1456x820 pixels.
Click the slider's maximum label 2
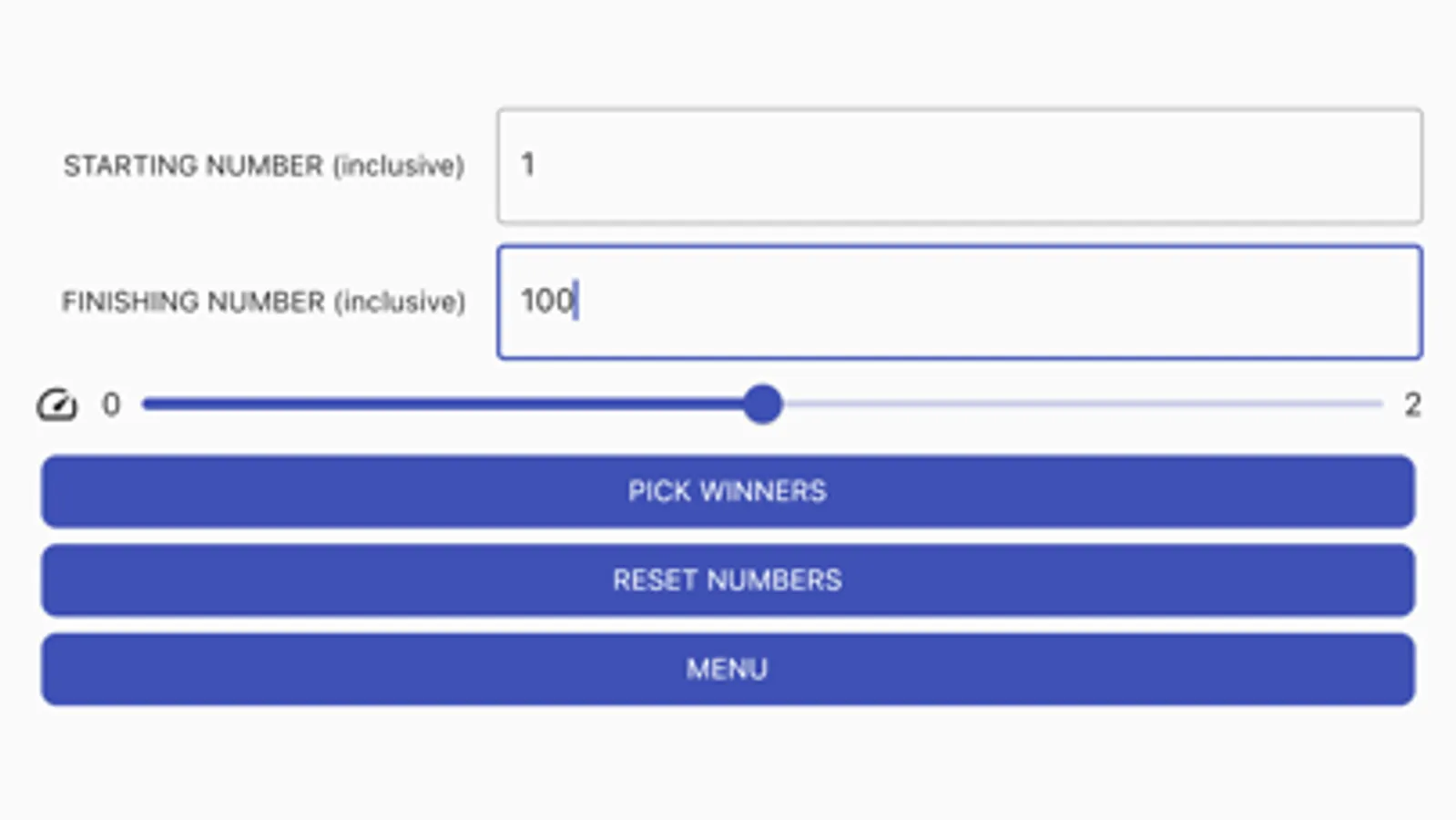(1411, 405)
